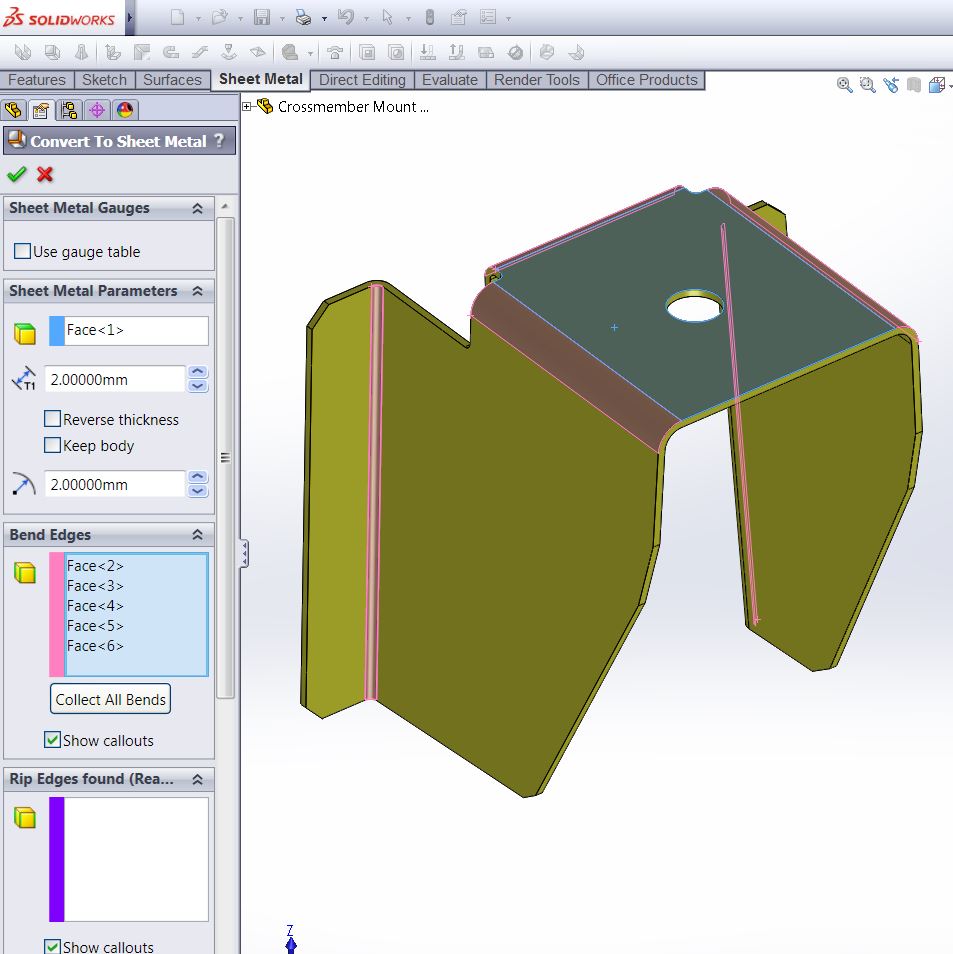Image resolution: width=953 pixels, height=954 pixels.
Task: Open the View Orientation cube icon
Action: (x=938, y=86)
